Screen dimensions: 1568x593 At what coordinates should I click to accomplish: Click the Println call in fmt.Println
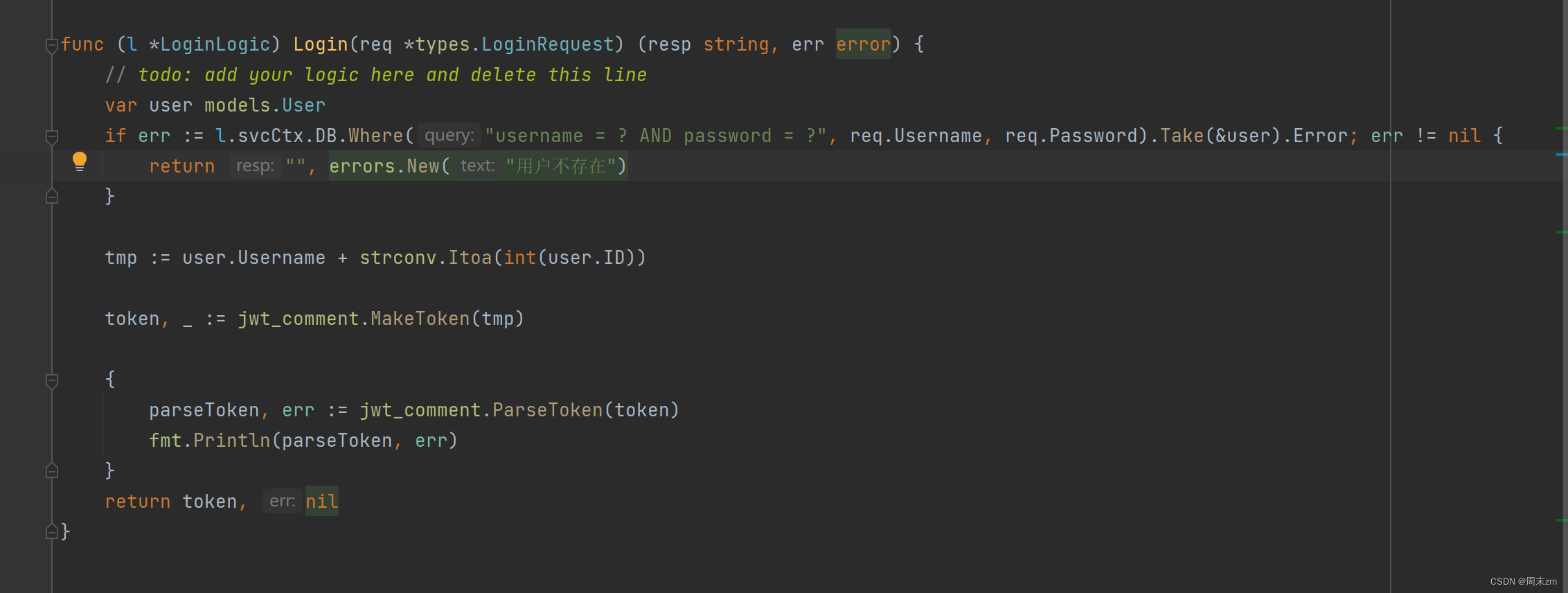232,441
